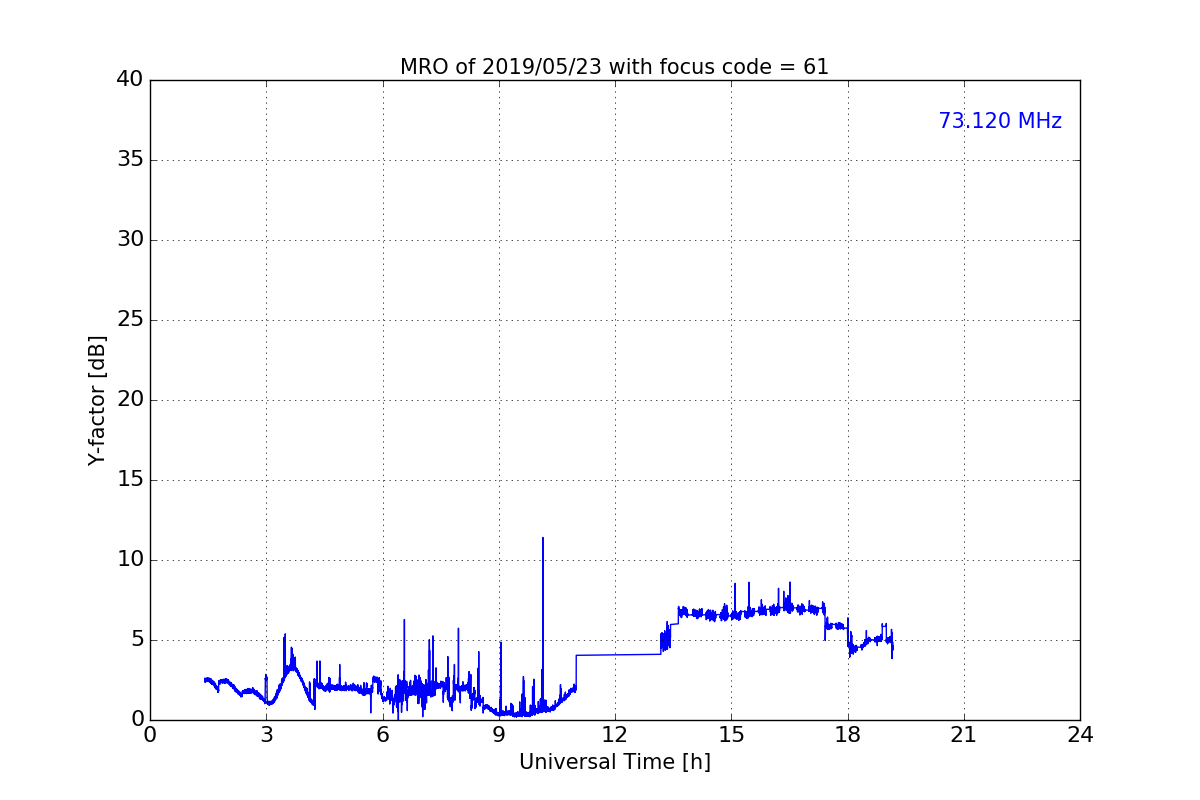Click x-axis tick label 18
1200x800 pixels.
[847, 735]
